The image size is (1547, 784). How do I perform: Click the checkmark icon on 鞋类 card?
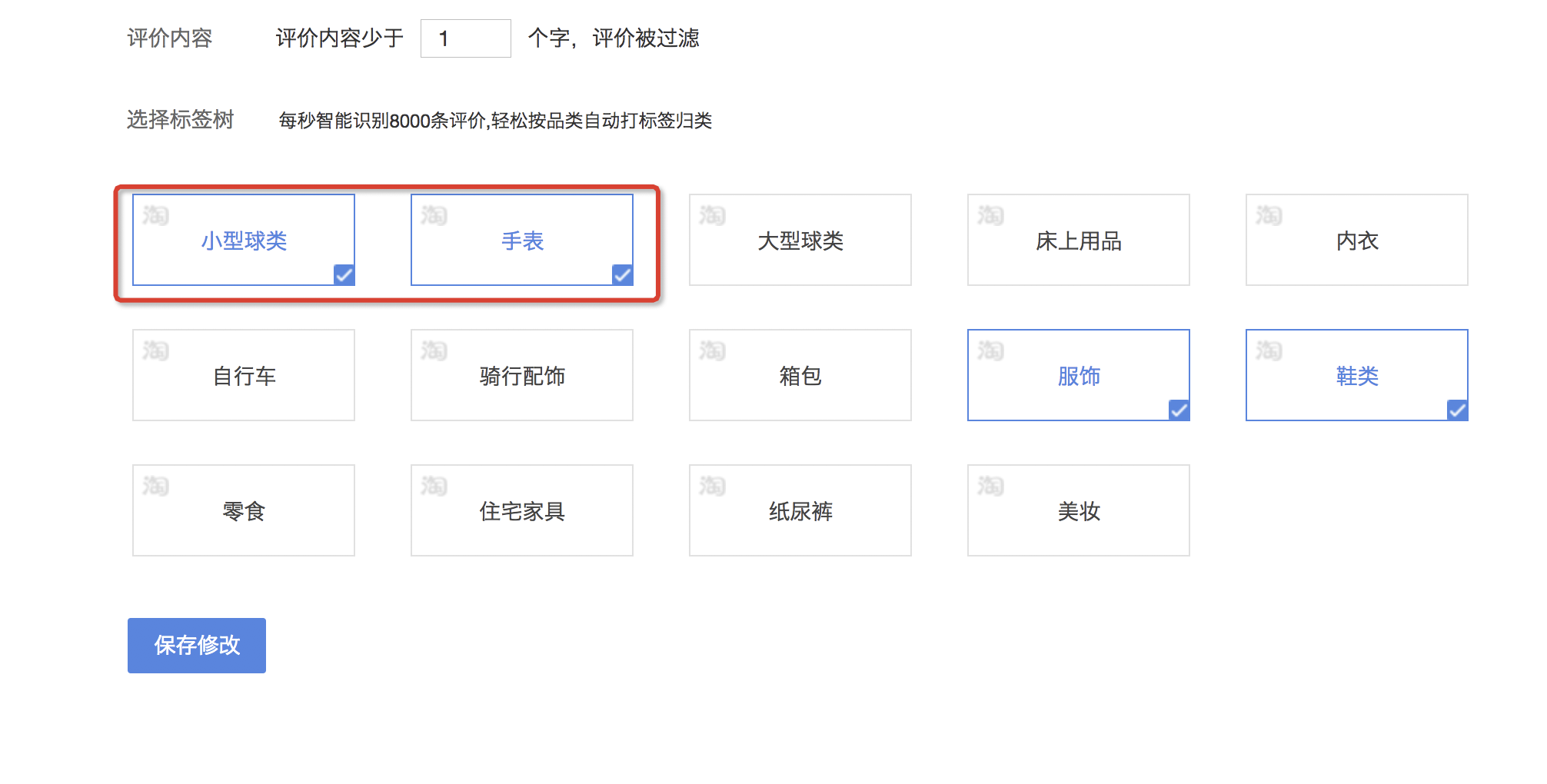[x=1457, y=410]
